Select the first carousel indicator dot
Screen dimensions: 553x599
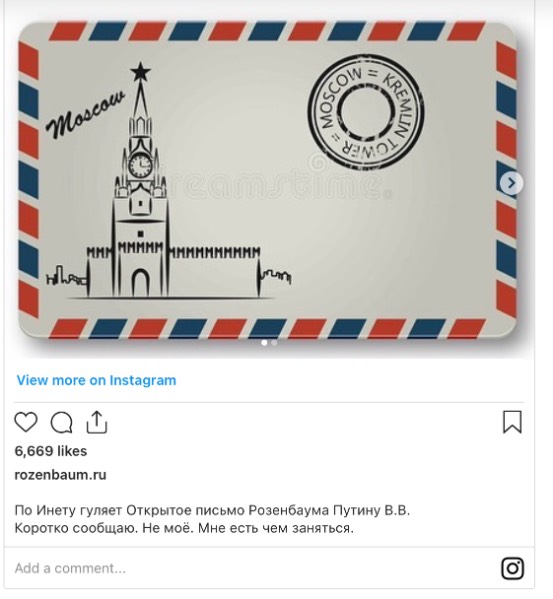coord(264,343)
